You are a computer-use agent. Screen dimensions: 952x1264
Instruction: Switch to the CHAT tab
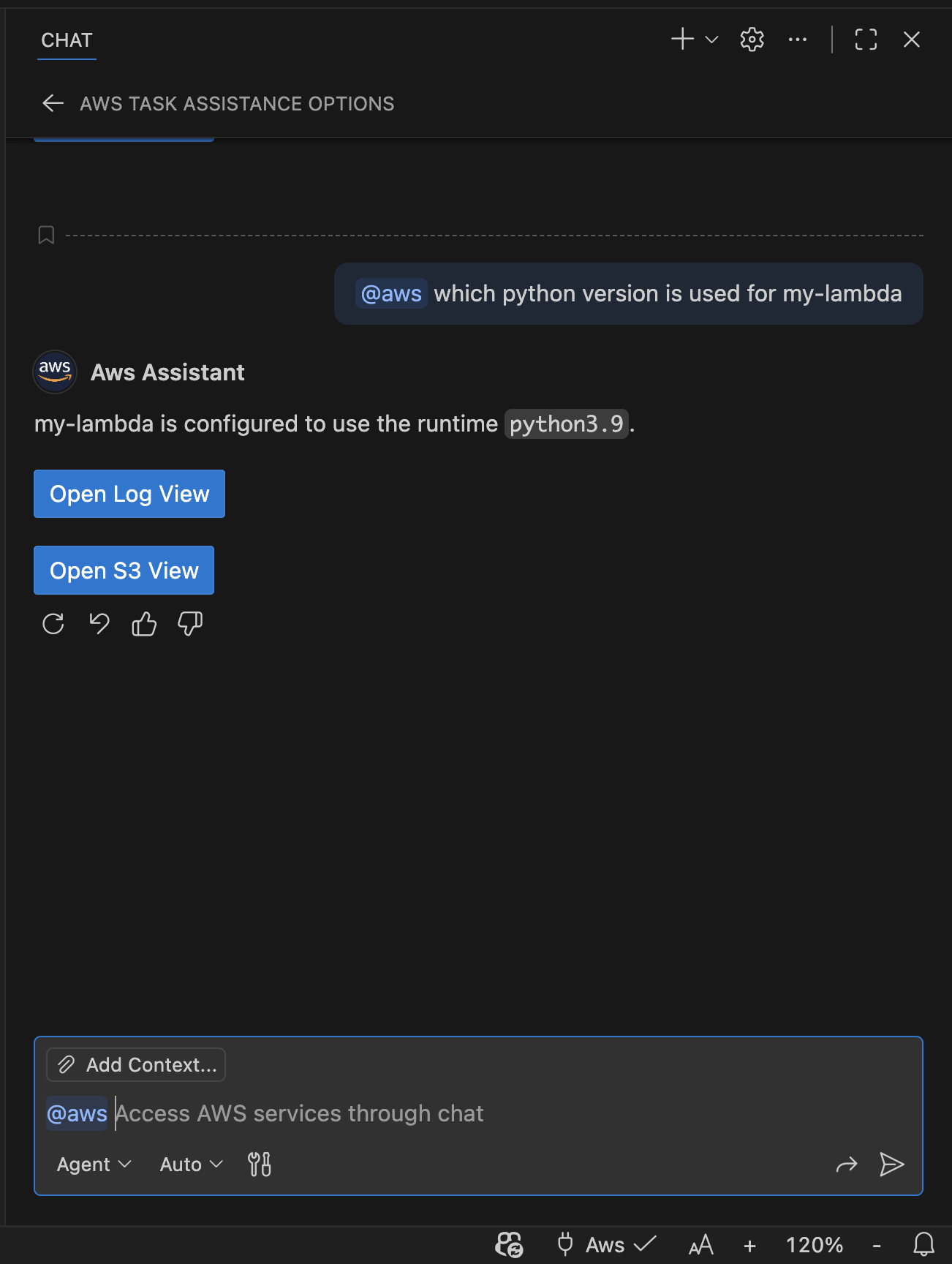coord(67,40)
